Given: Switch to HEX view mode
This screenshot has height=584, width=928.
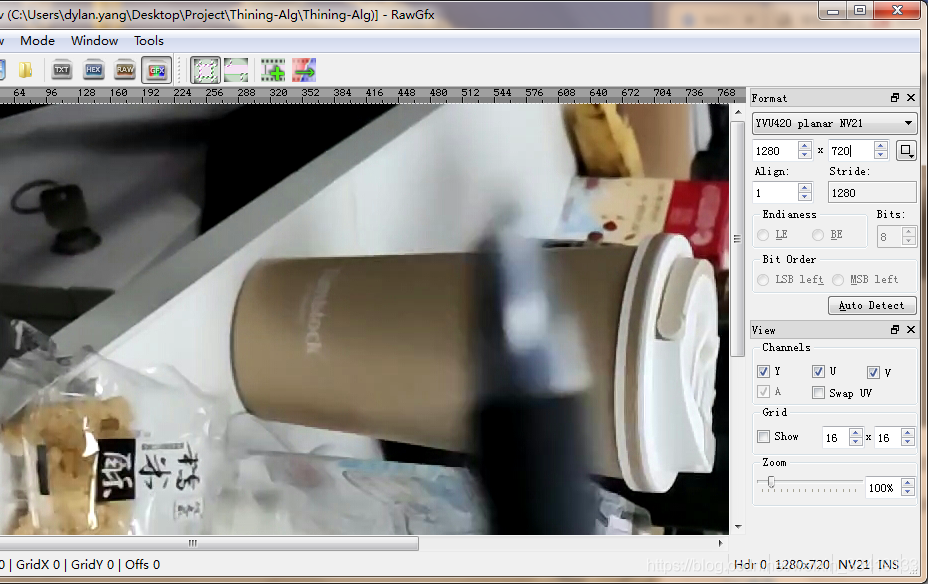Looking at the screenshot, I should [x=94, y=70].
